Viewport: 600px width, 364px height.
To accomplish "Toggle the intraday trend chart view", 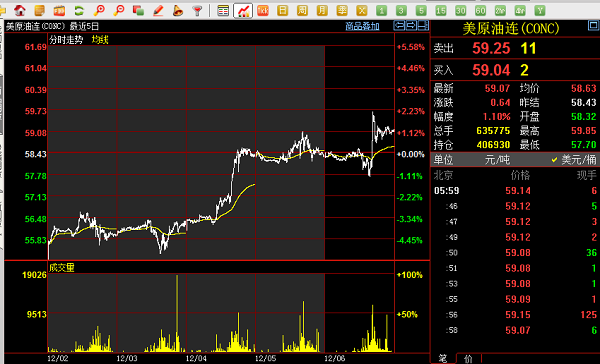I will coord(243,10).
